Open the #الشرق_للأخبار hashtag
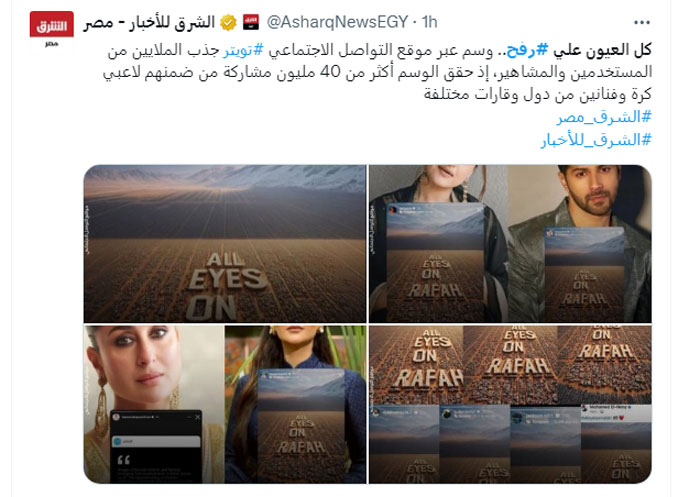Image resolution: width=700 pixels, height=497 pixels. (x=596, y=140)
